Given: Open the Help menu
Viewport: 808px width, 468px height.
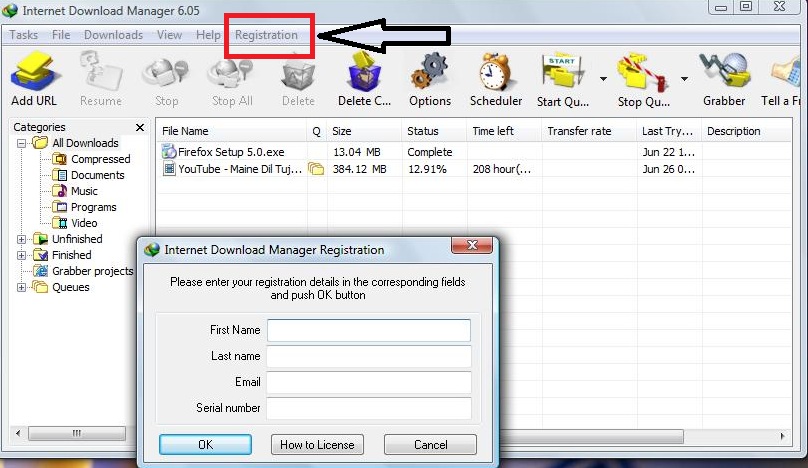Looking at the screenshot, I should click(x=208, y=35).
